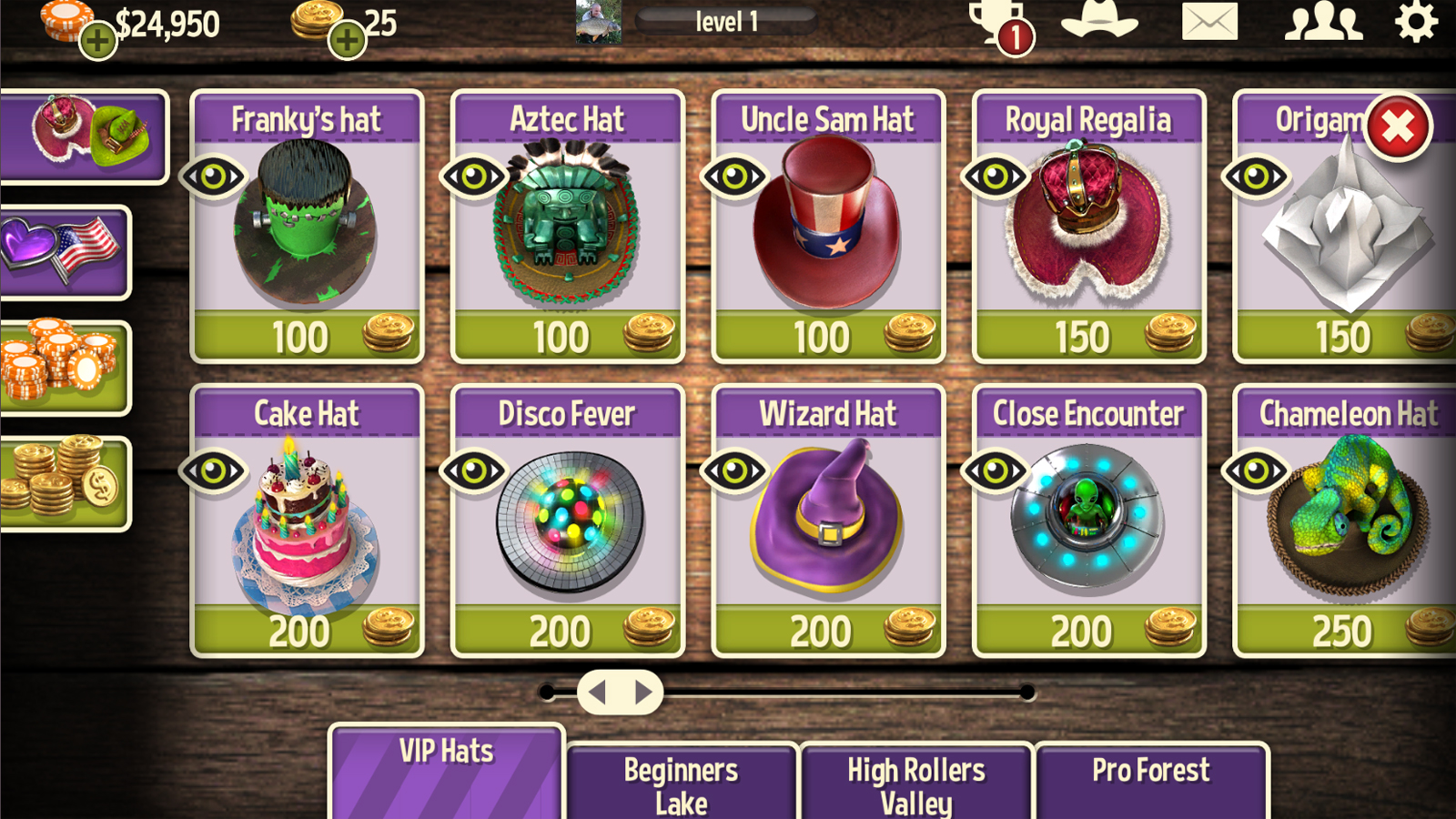
Task: Select the heart and flag category
Action: coord(65,252)
